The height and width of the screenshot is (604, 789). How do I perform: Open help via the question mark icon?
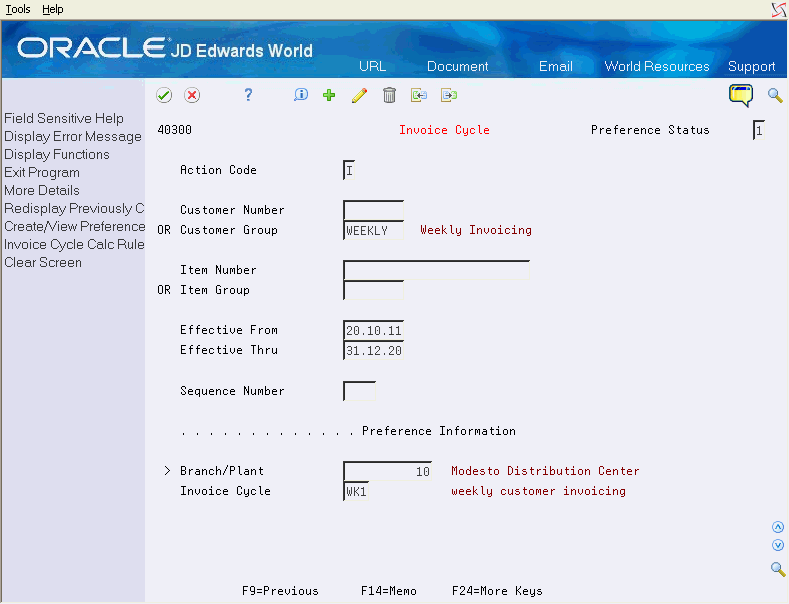[248, 95]
